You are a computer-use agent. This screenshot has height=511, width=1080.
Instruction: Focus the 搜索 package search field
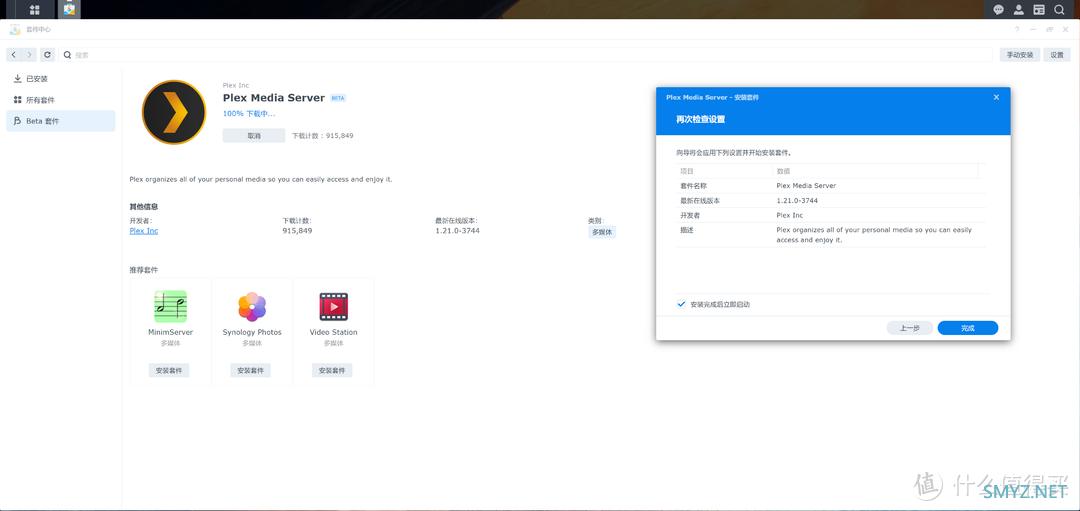pos(526,54)
